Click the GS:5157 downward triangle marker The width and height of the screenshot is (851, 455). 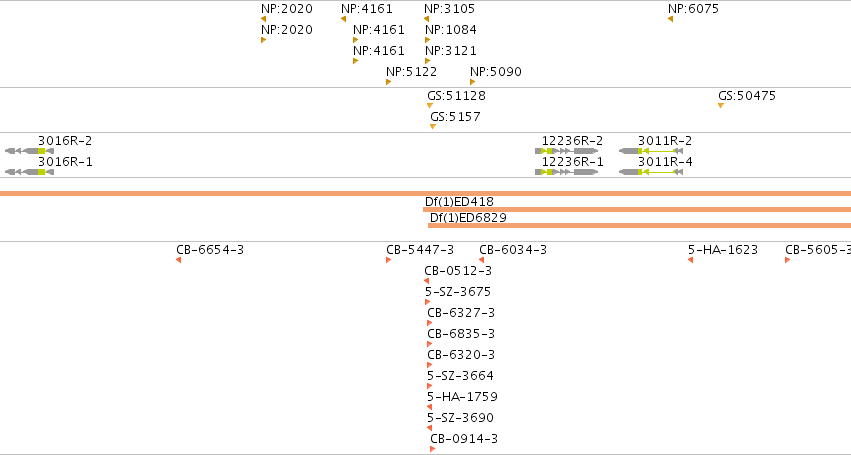coord(433,127)
